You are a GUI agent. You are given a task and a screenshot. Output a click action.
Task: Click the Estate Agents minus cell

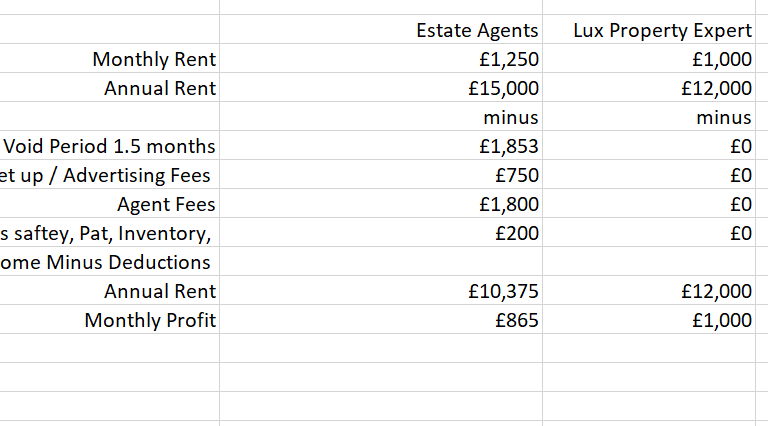click(511, 117)
